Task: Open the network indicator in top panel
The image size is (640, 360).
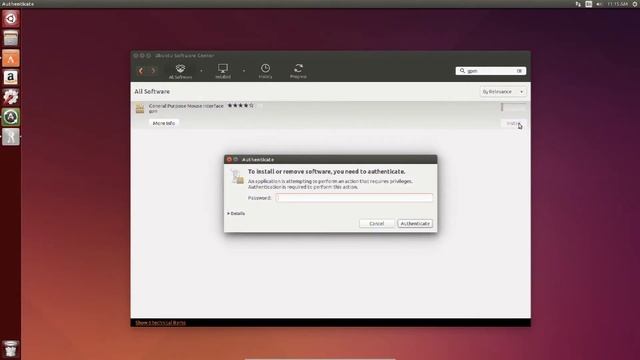Action: point(578,4)
